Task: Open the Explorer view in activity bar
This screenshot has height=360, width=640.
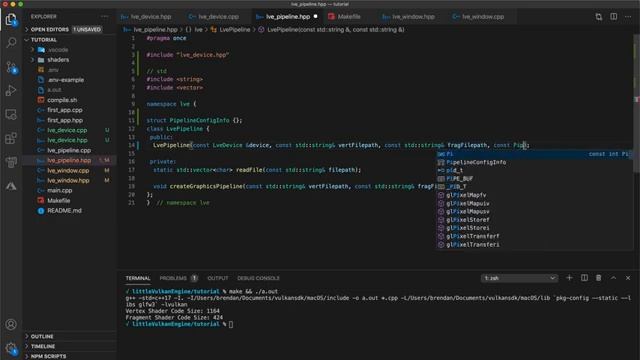Action: tap(11, 19)
